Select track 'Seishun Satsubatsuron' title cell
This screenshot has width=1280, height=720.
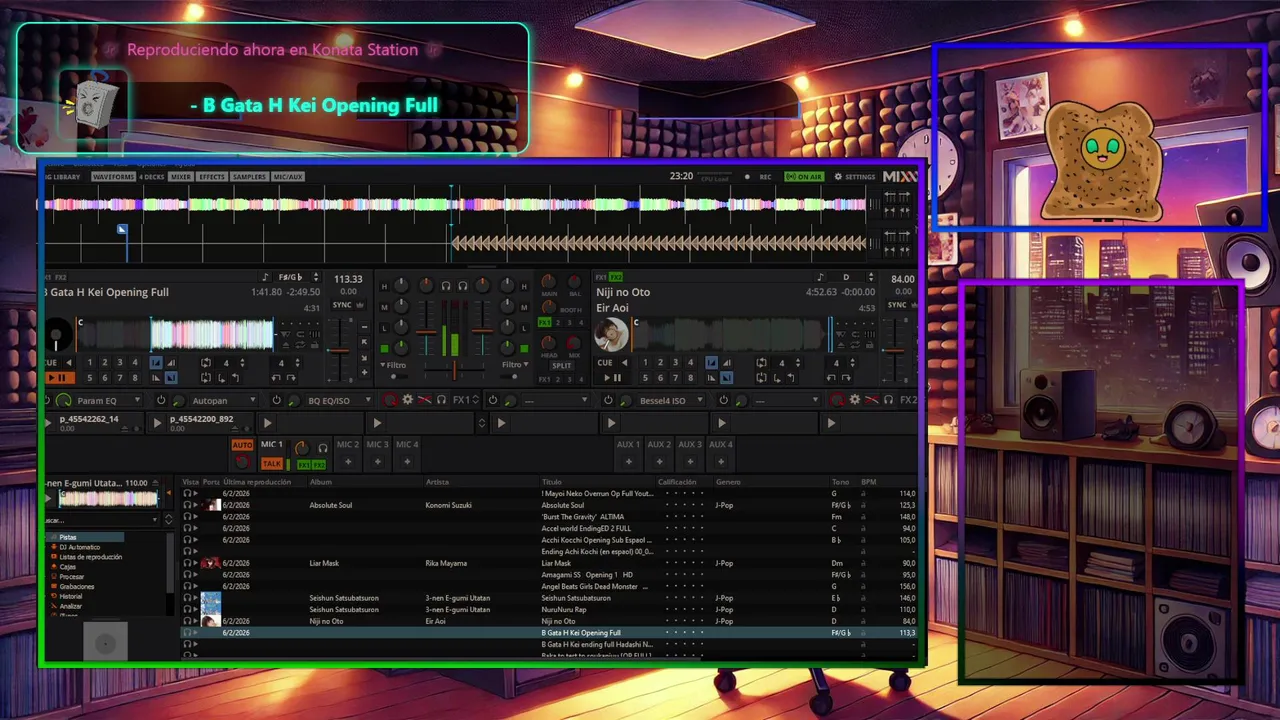click(x=575, y=598)
